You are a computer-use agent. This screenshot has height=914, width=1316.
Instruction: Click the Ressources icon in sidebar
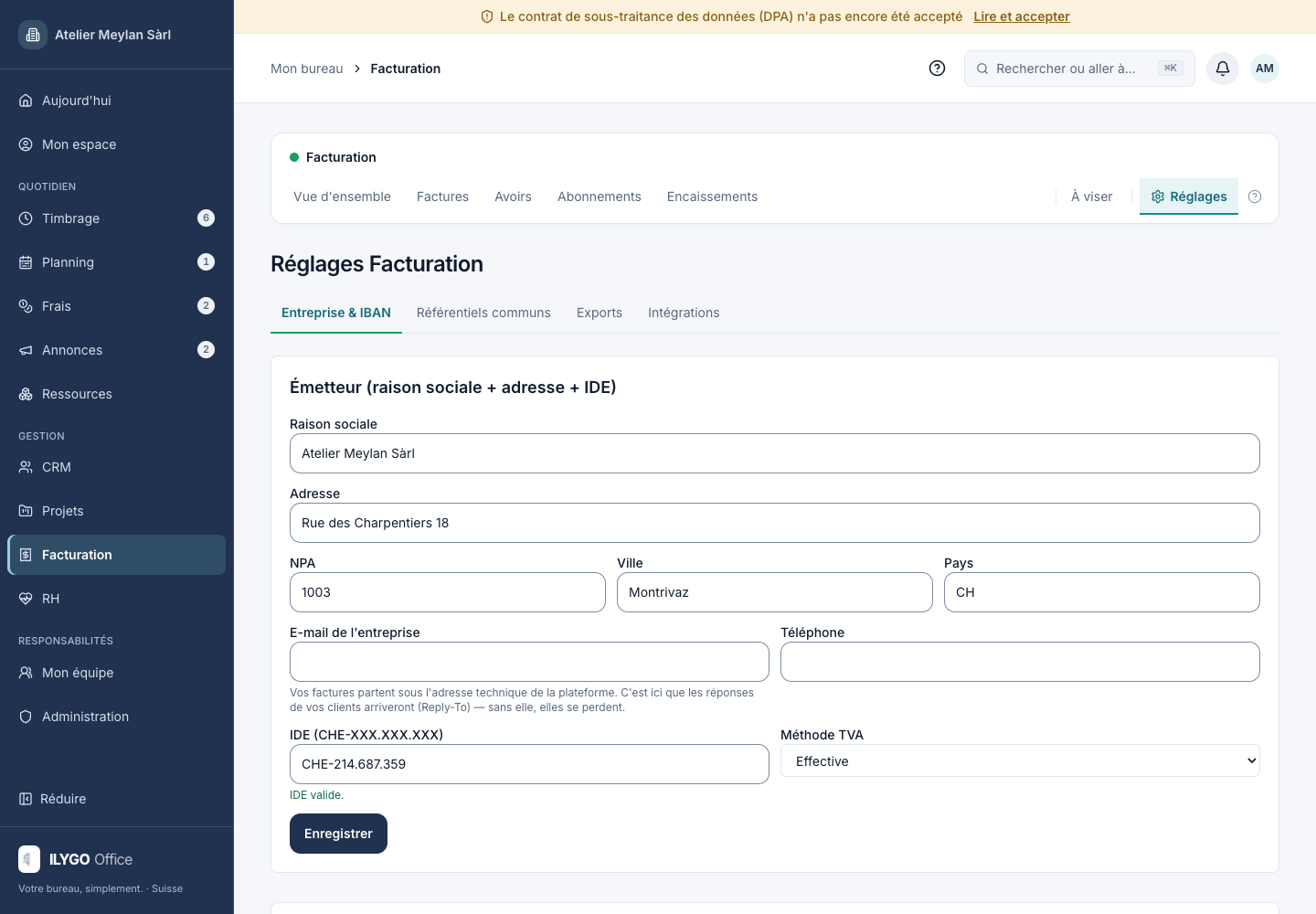click(x=26, y=394)
